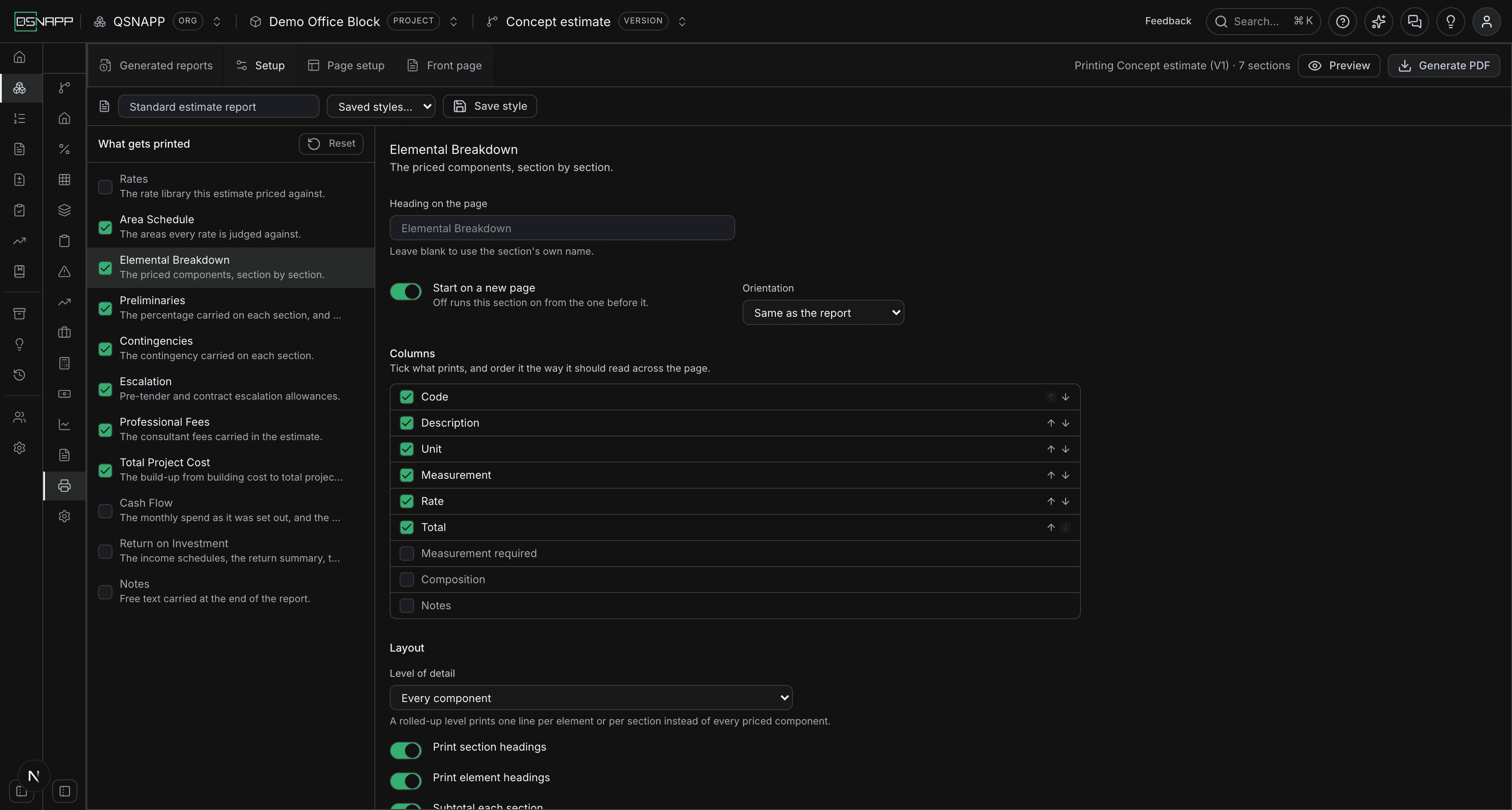Open the warning triangle icon in sidebar
Image resolution: width=1512 pixels, height=810 pixels.
(64, 271)
